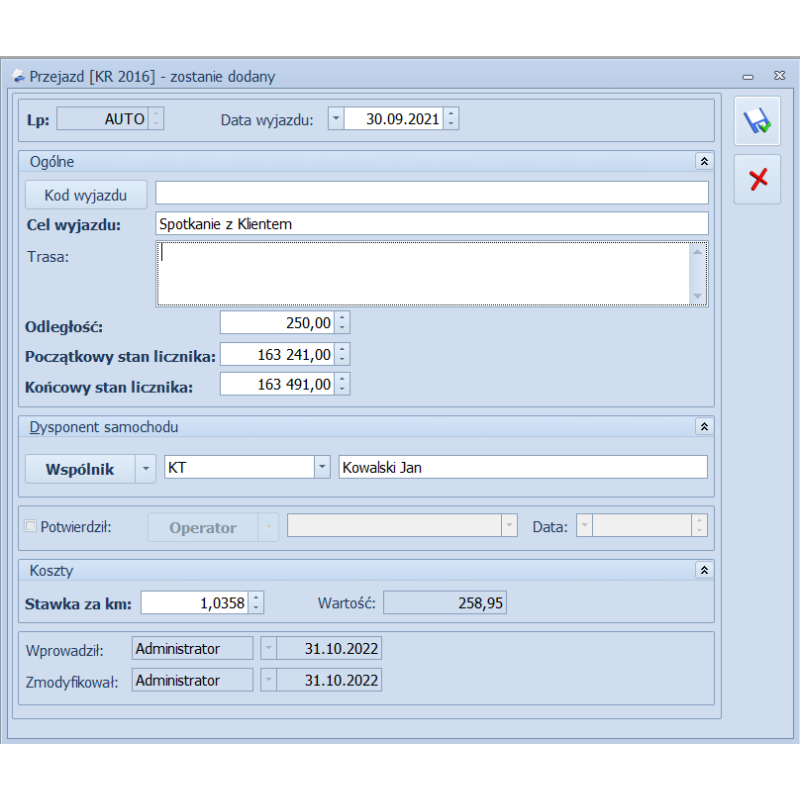
Task: Adjust the Odległość spinner arrows
Action: pos(342,323)
